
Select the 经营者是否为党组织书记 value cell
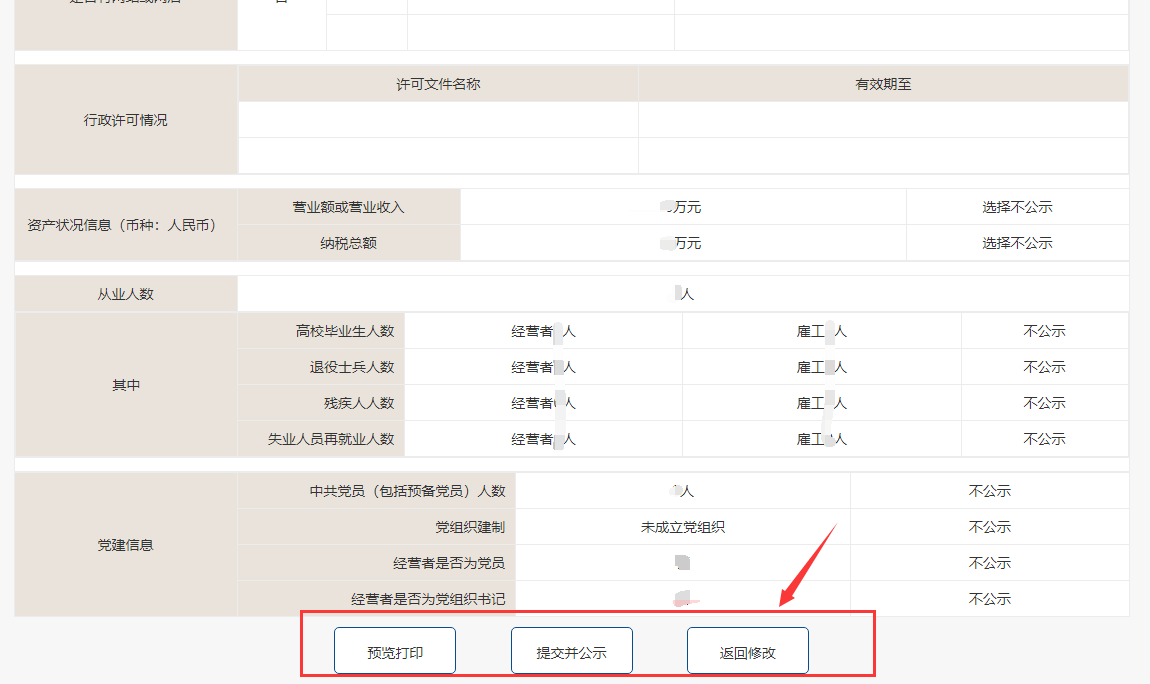681,599
